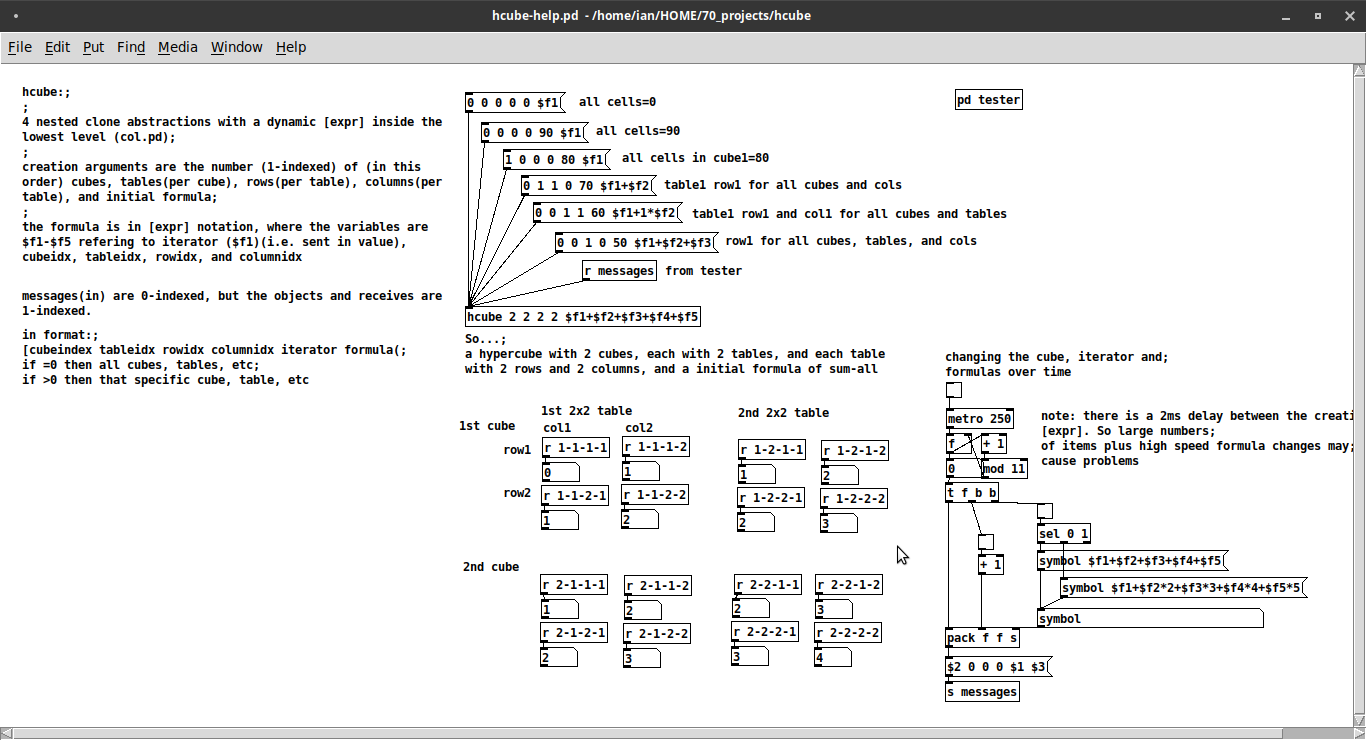Select the 'r 2-2-1-1' receive object
The height and width of the screenshot is (740, 1366).
pos(768,585)
